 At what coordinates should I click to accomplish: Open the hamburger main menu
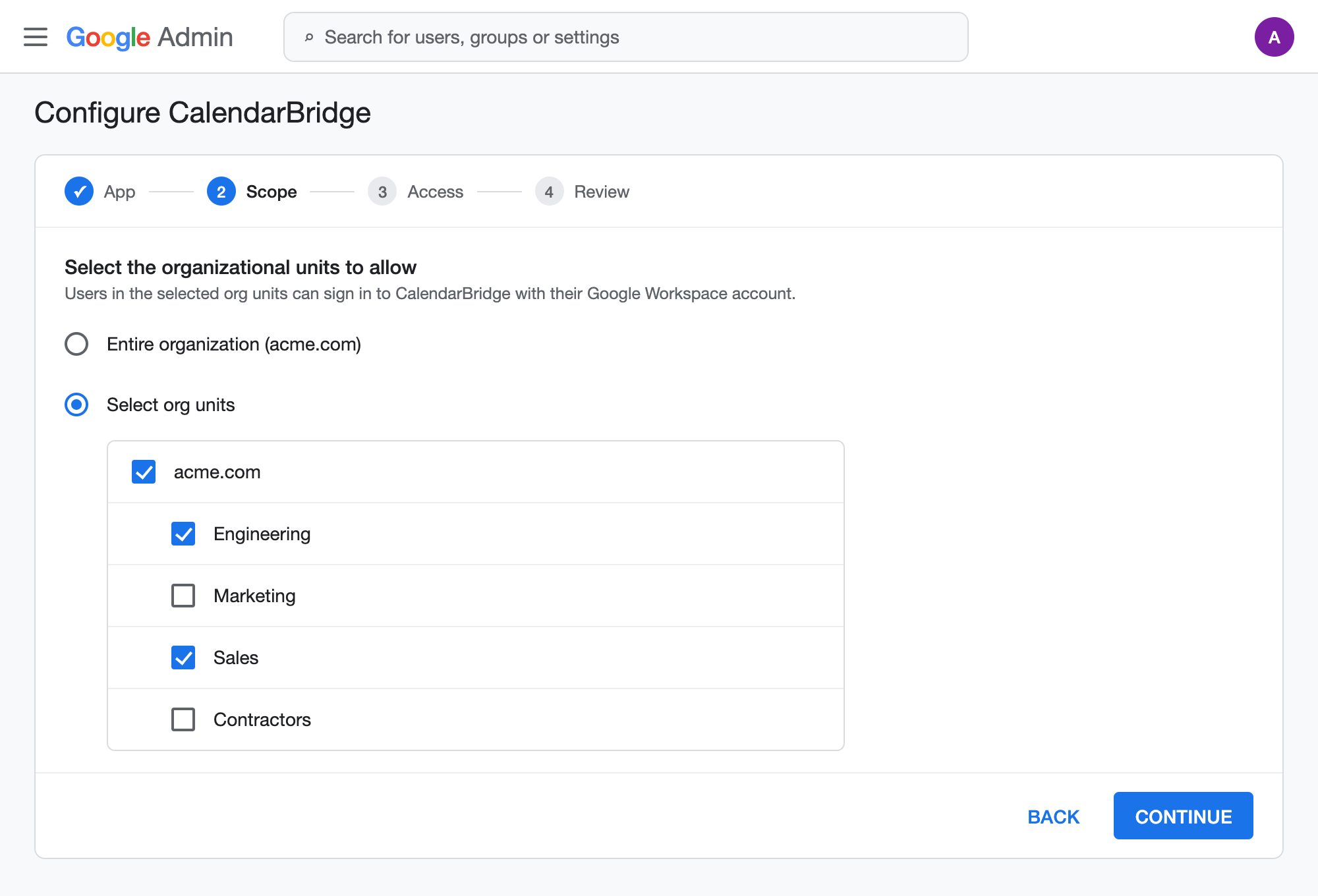click(36, 37)
